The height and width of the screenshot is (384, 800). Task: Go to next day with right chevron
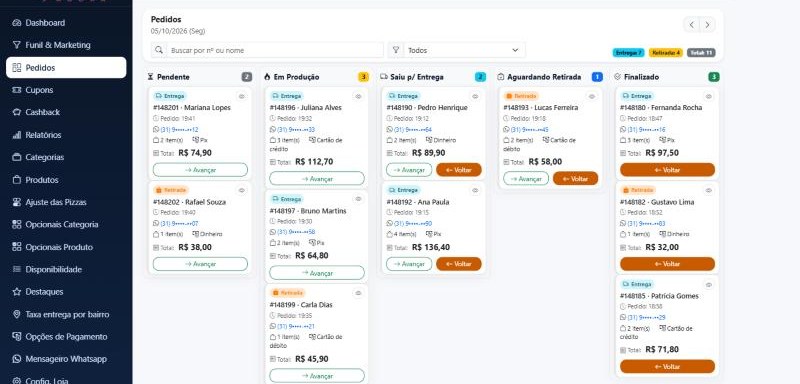pyautogui.click(x=707, y=24)
